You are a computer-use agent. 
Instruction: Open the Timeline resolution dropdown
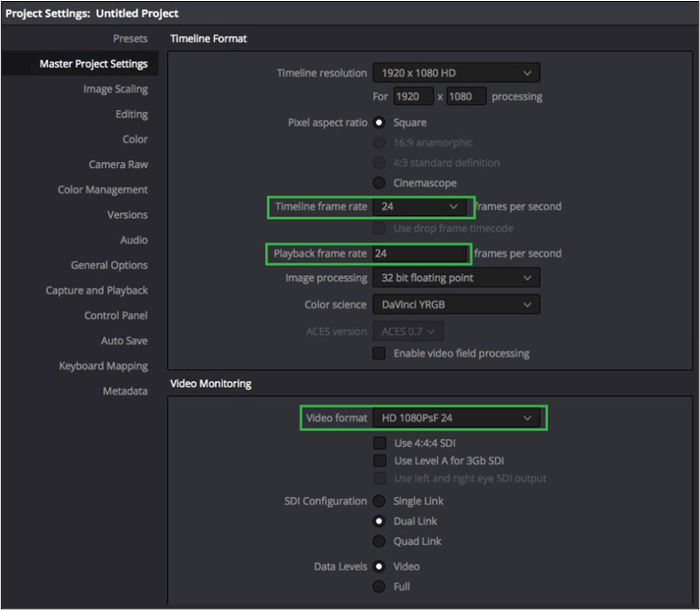(x=455, y=73)
